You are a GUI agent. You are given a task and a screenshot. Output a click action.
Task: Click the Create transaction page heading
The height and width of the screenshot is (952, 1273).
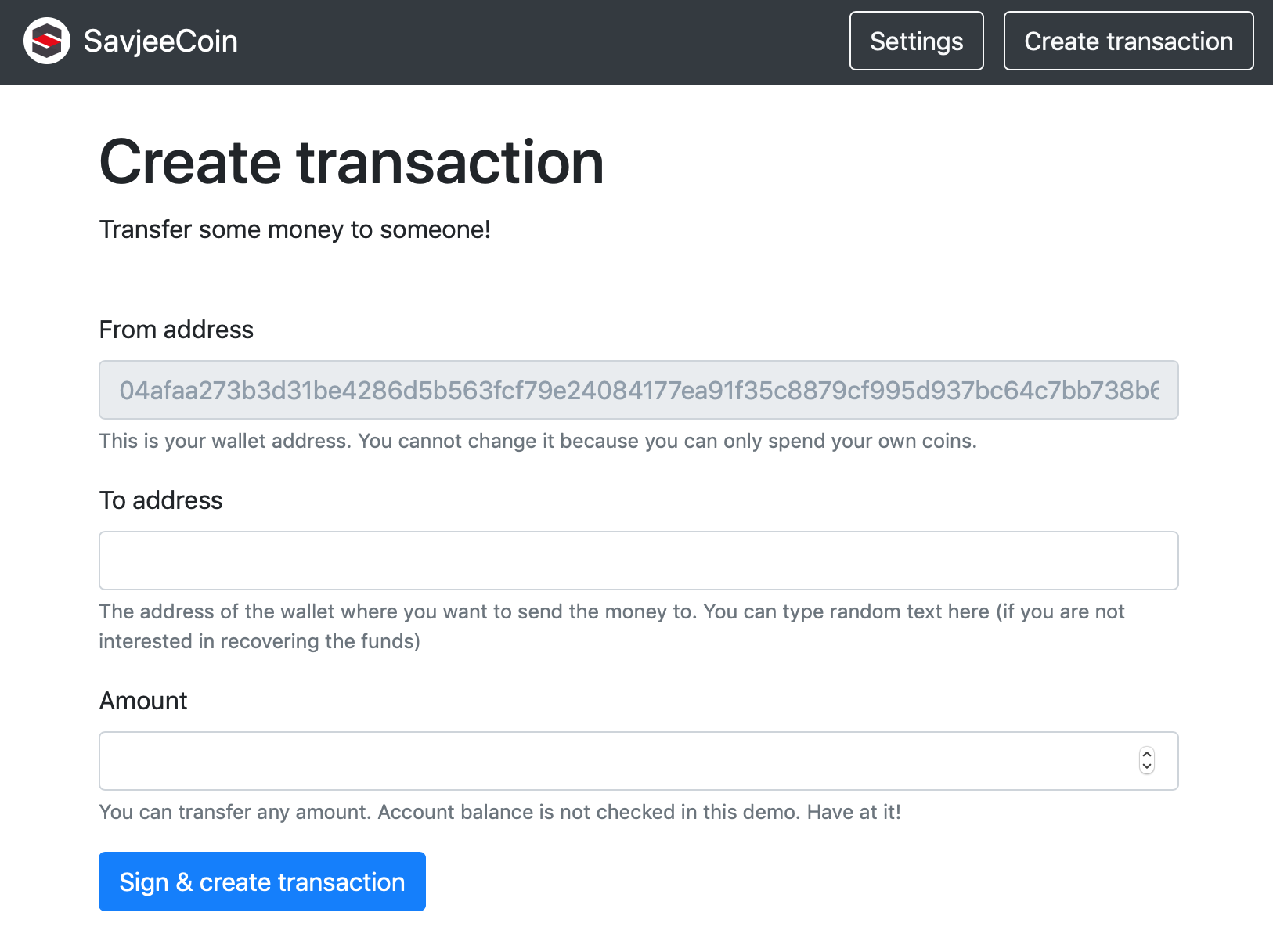coord(352,162)
